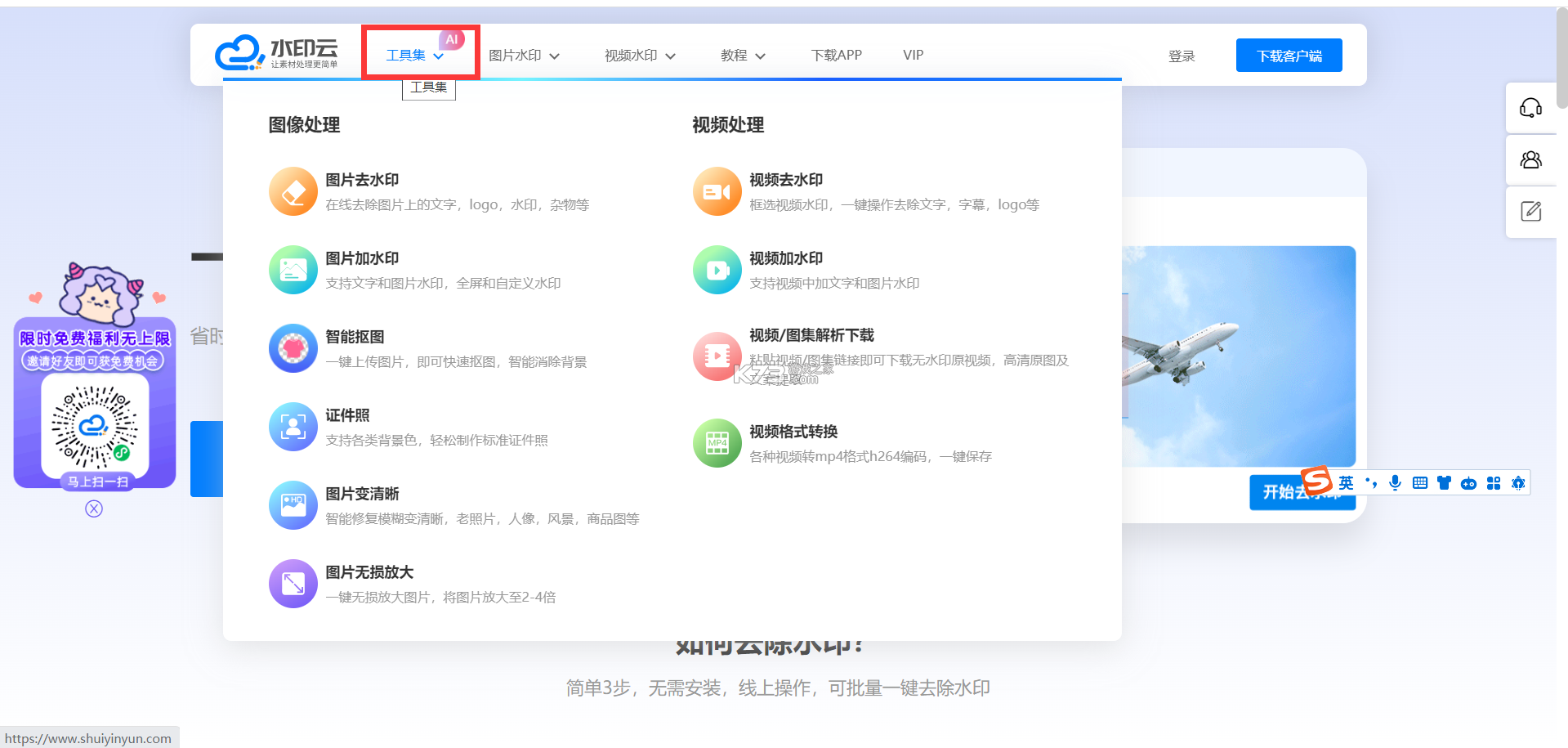1568x748 pixels.
Task: Open the 图片去水印 eraser icon
Action: tap(293, 191)
